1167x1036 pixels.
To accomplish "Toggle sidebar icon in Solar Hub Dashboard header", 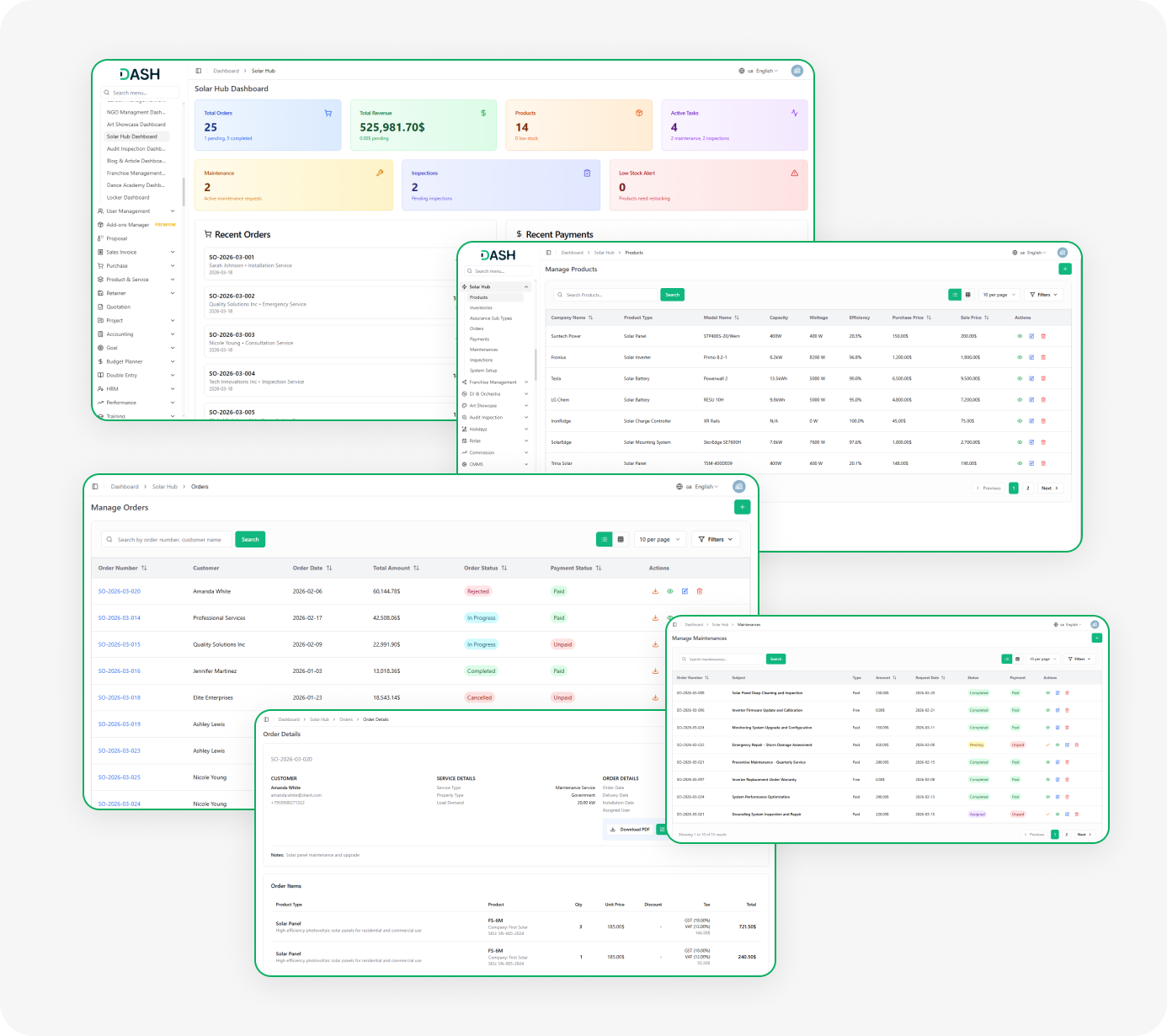I will point(199,71).
